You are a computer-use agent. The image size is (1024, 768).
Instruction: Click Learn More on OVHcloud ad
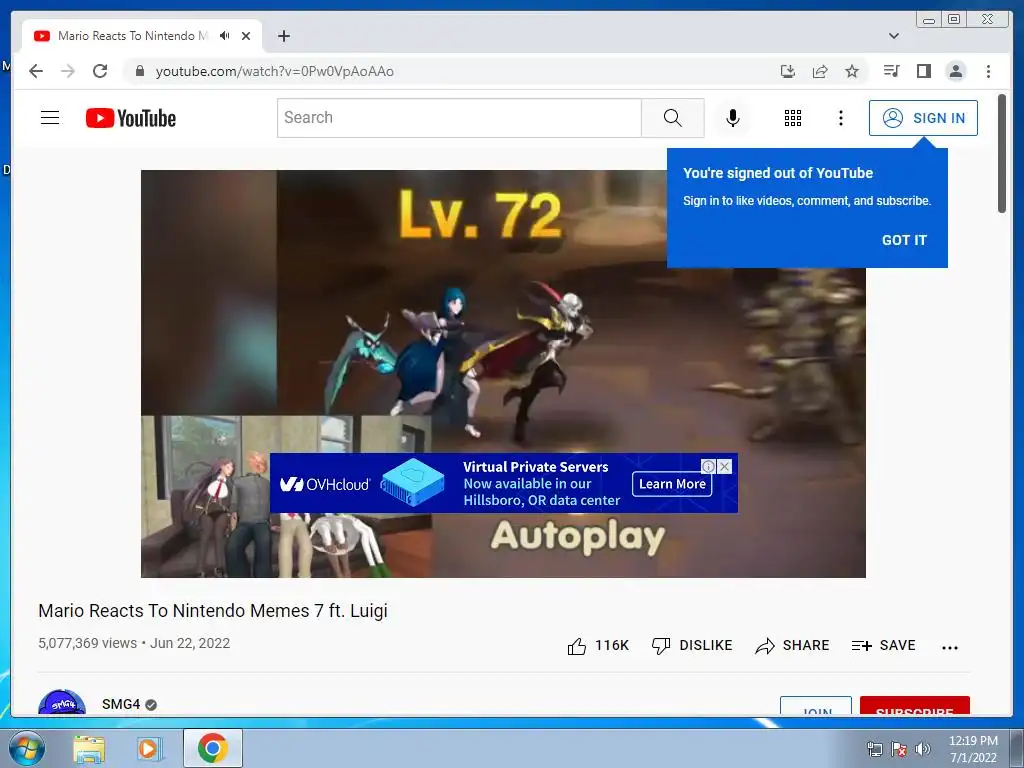(672, 484)
